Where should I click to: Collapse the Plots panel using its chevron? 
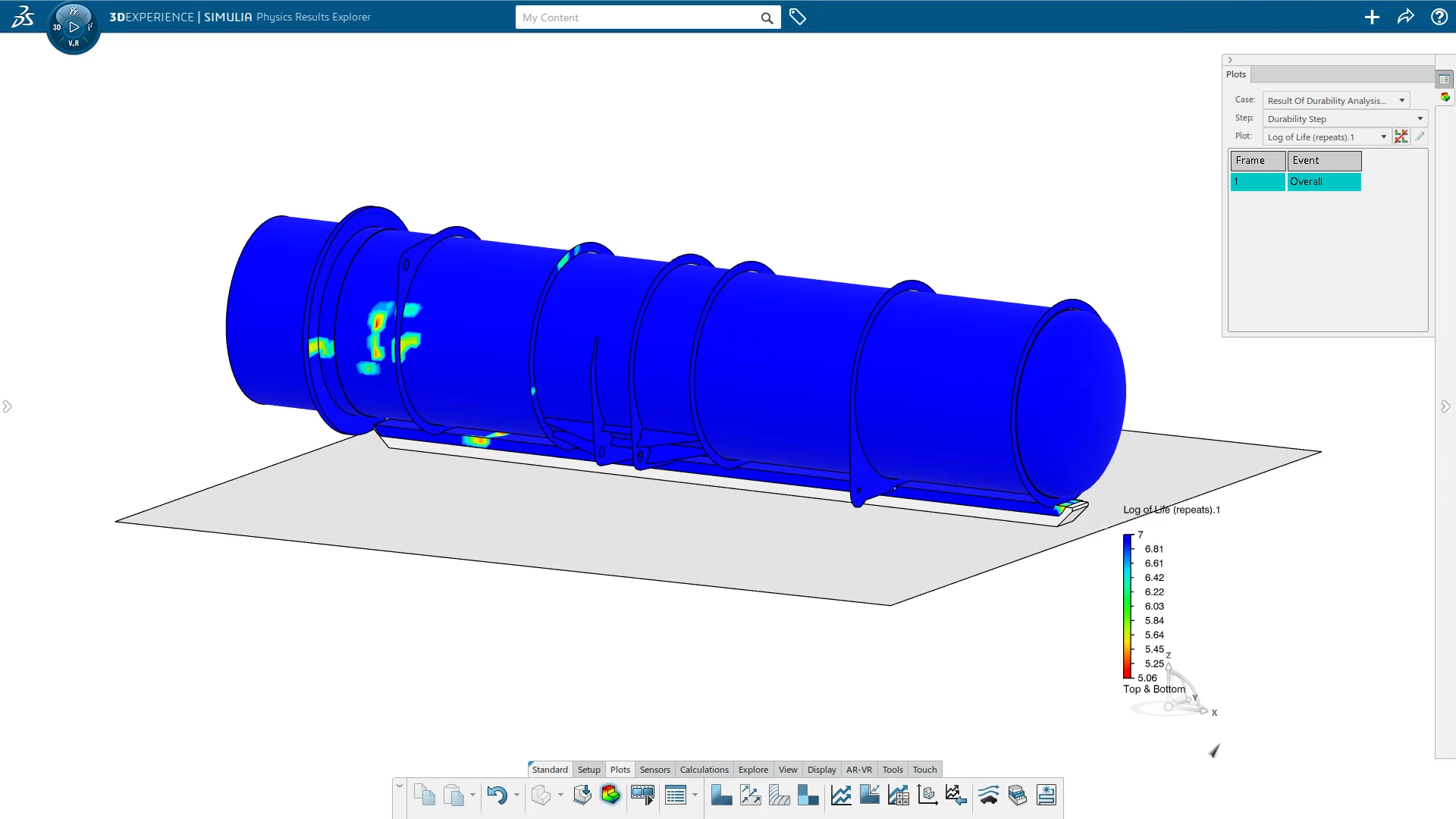pyautogui.click(x=1228, y=60)
